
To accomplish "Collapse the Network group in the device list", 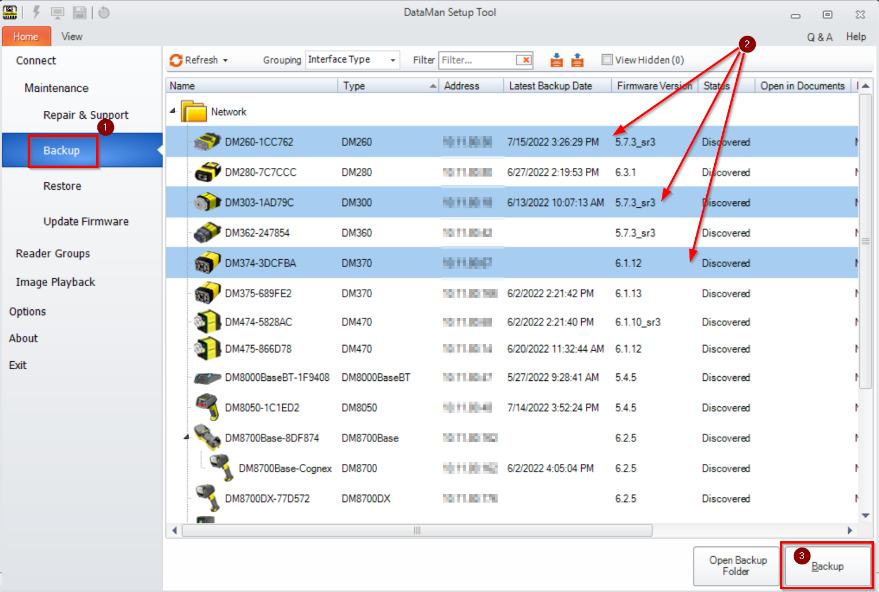I will point(174,111).
